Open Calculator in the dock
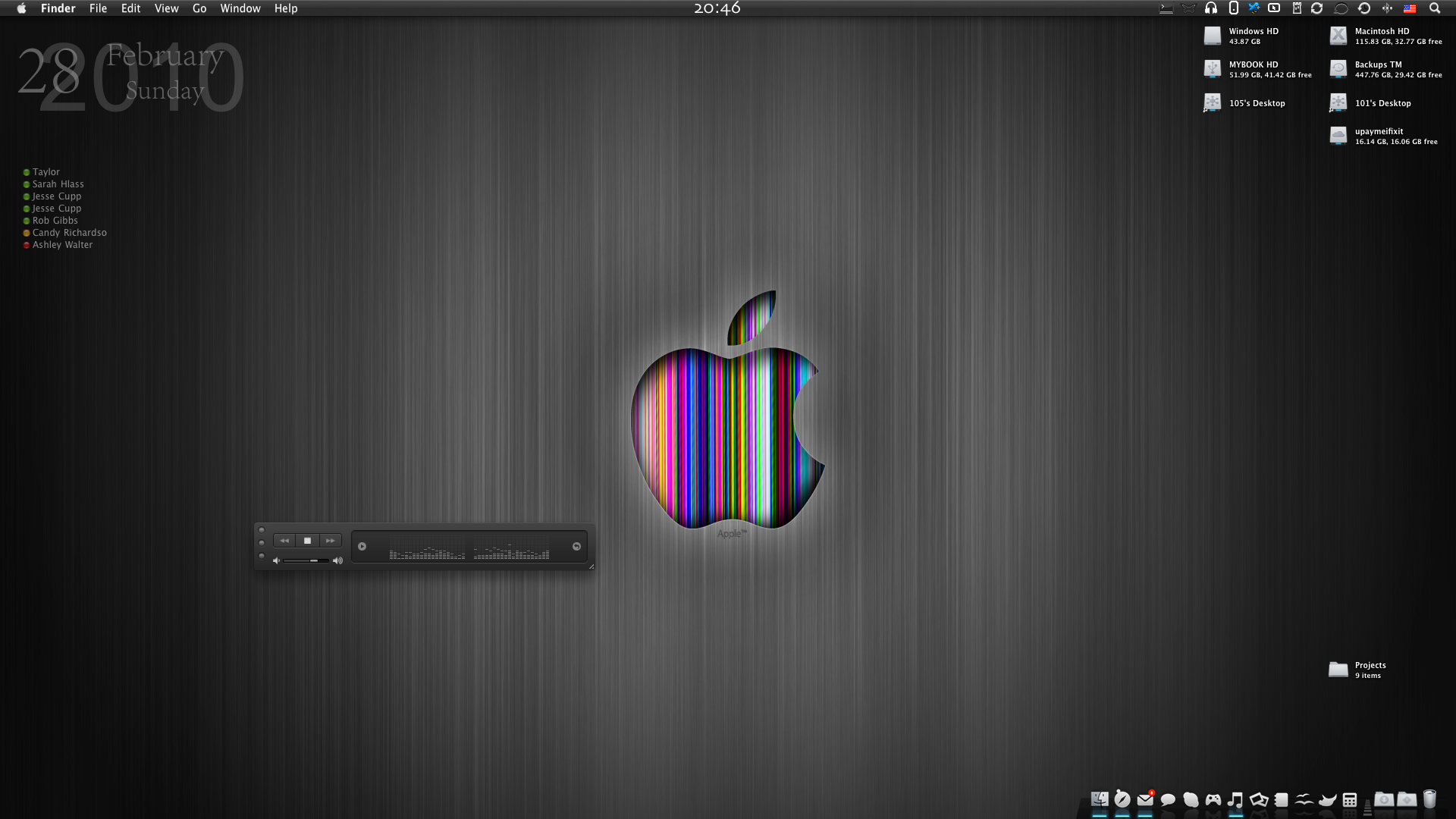Image resolution: width=1456 pixels, height=819 pixels. pos(1350,799)
